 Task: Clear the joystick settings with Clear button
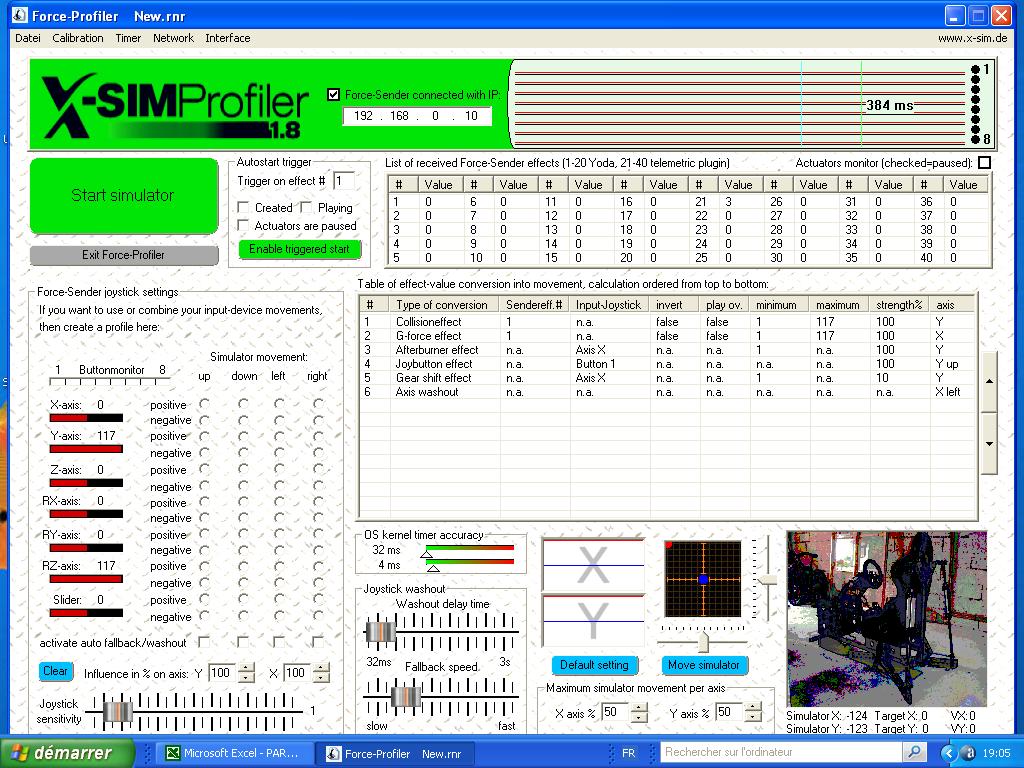click(55, 671)
